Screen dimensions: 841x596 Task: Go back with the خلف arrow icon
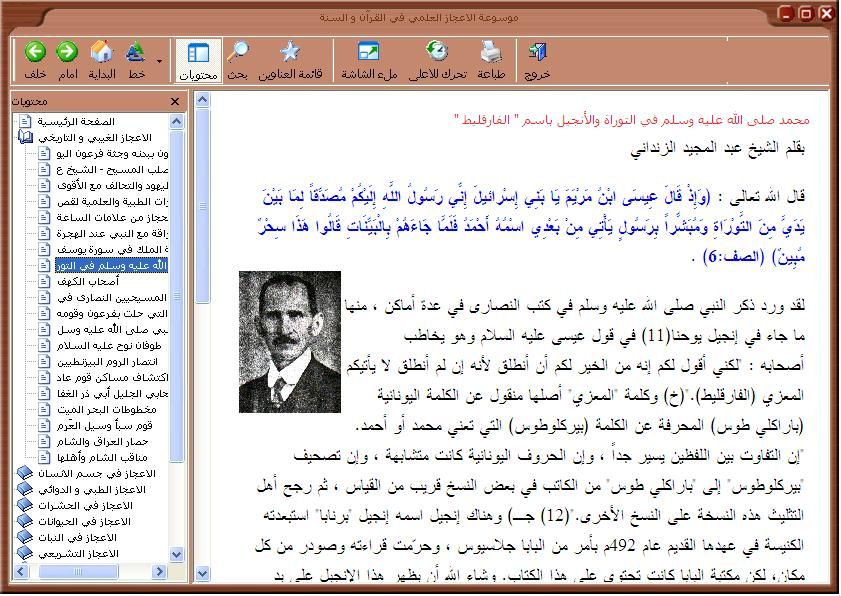tap(35, 52)
